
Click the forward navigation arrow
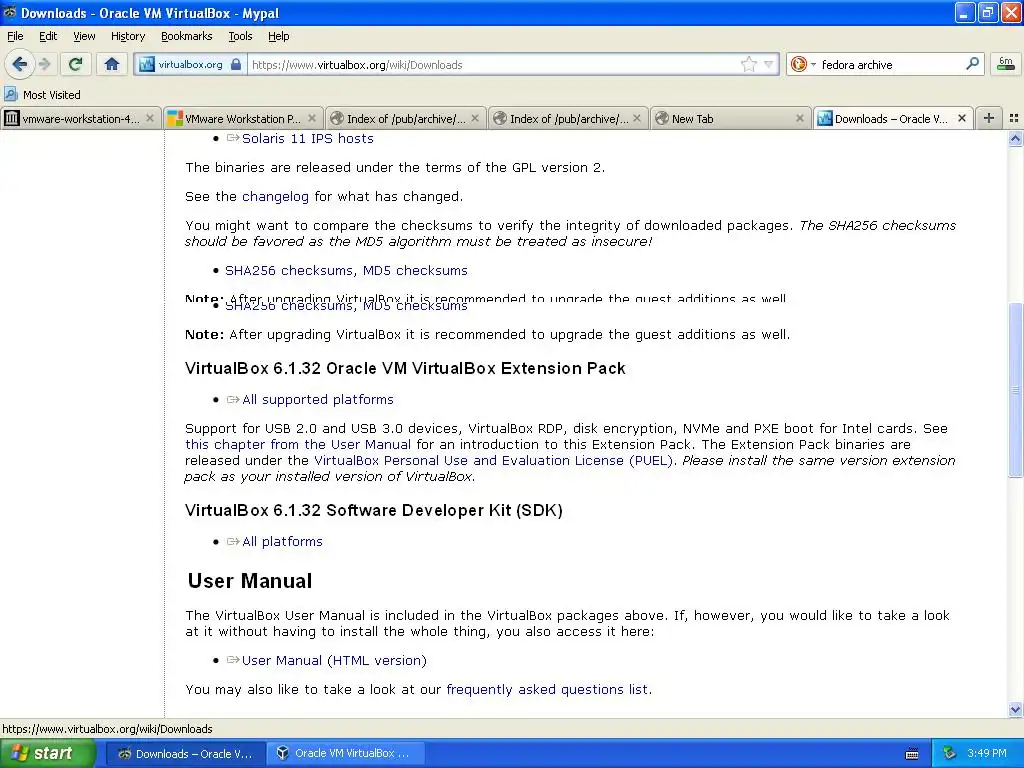click(45, 64)
